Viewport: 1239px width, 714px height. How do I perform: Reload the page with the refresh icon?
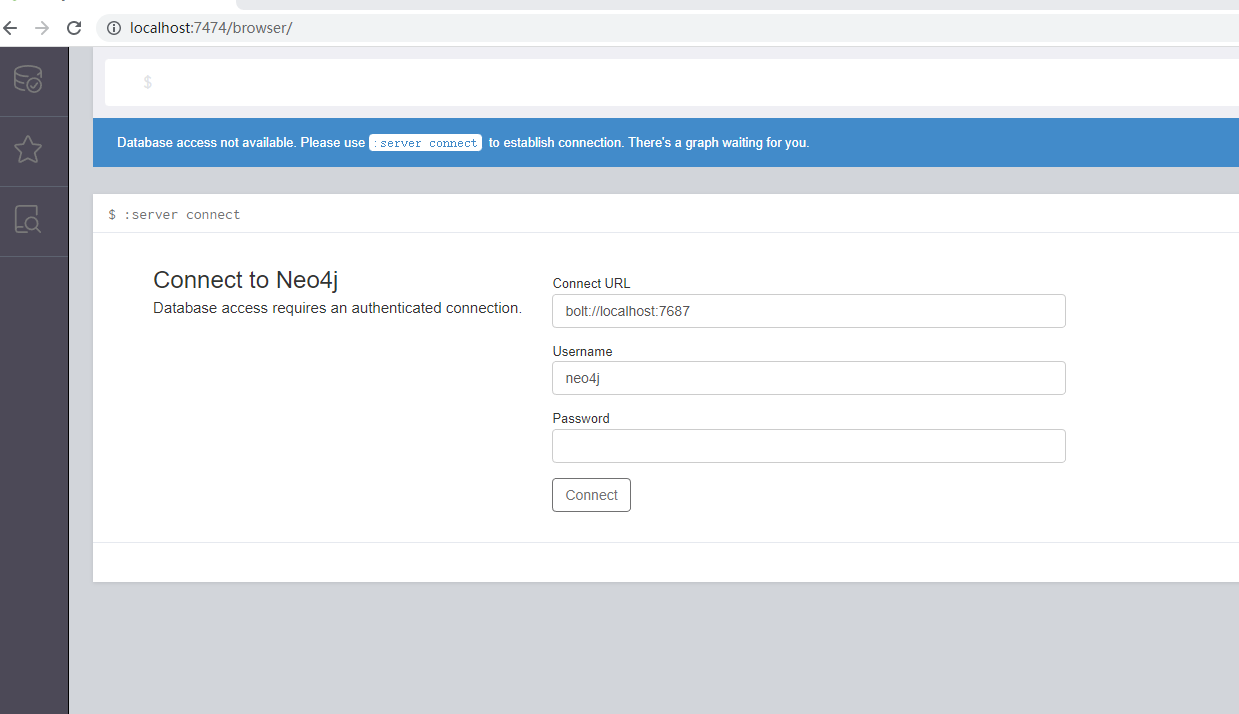(x=73, y=28)
